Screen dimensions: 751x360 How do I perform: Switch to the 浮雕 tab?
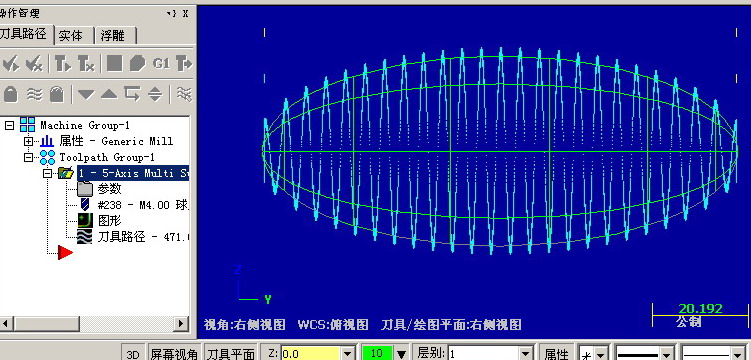coord(116,35)
